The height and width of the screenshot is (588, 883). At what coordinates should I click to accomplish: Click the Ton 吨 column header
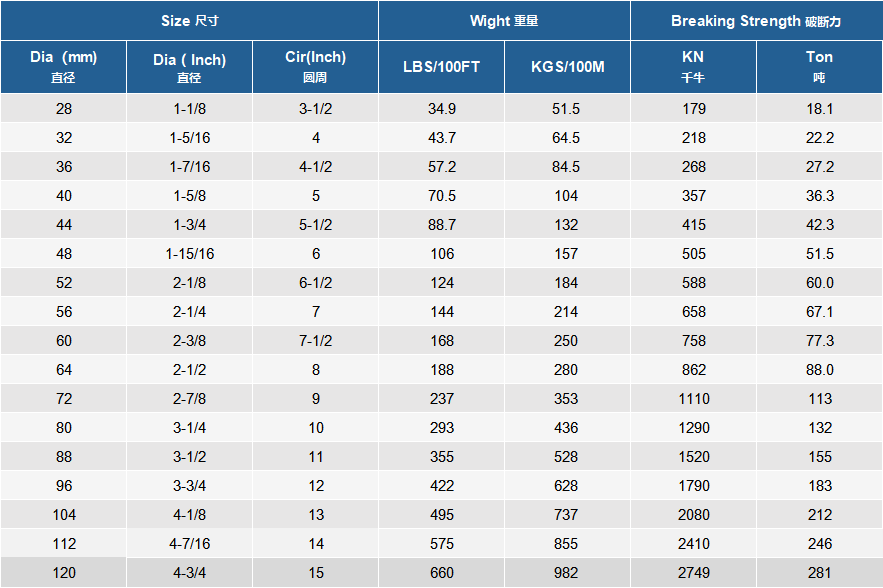point(819,66)
